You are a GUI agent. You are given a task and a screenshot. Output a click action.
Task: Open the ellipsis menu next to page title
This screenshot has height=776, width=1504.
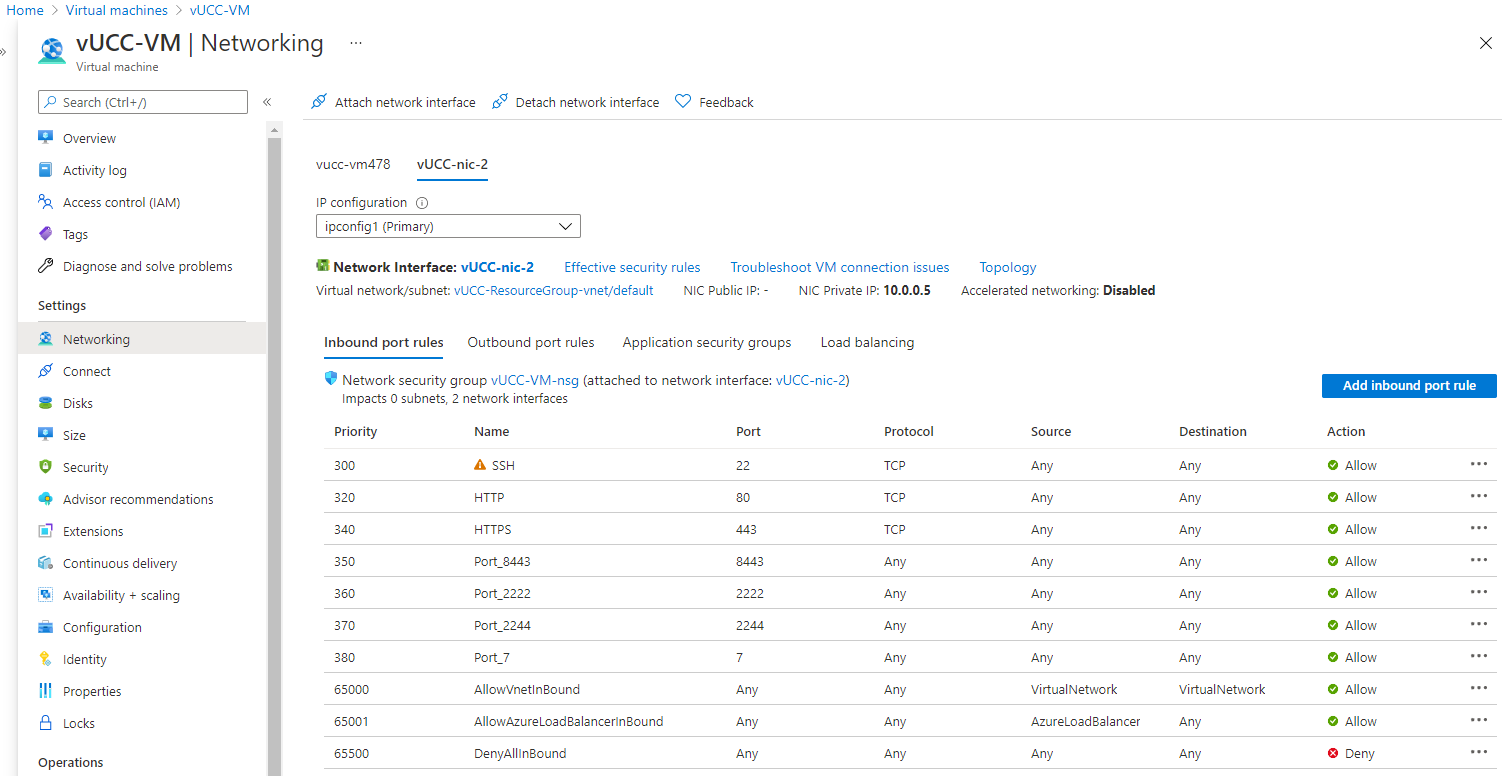pyautogui.click(x=356, y=44)
